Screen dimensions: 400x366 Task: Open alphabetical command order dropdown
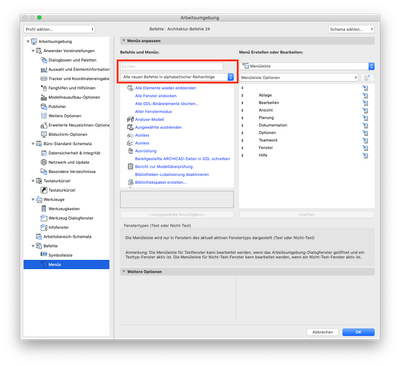pyautogui.click(x=177, y=77)
